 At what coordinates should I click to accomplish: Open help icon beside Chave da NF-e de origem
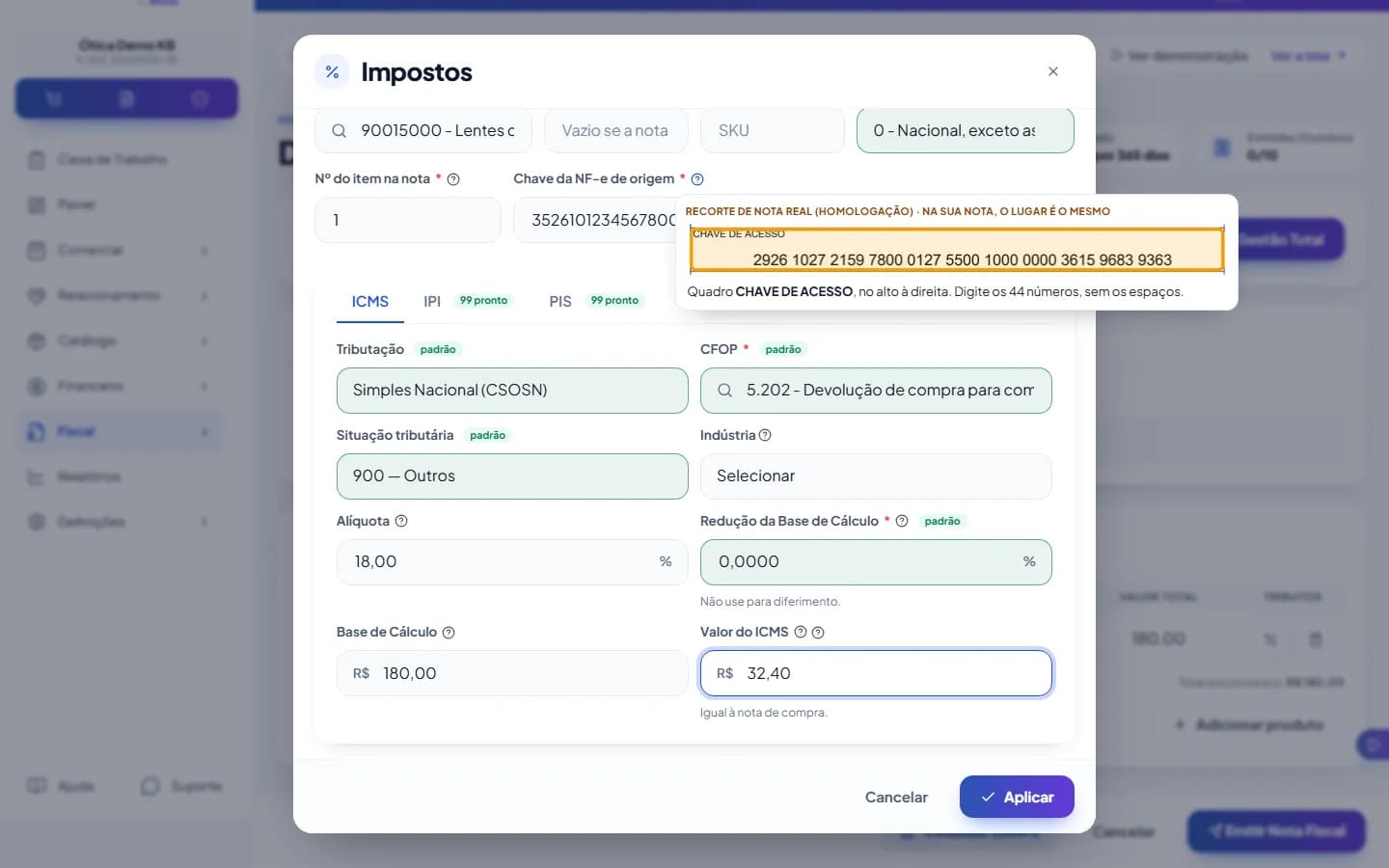click(697, 179)
